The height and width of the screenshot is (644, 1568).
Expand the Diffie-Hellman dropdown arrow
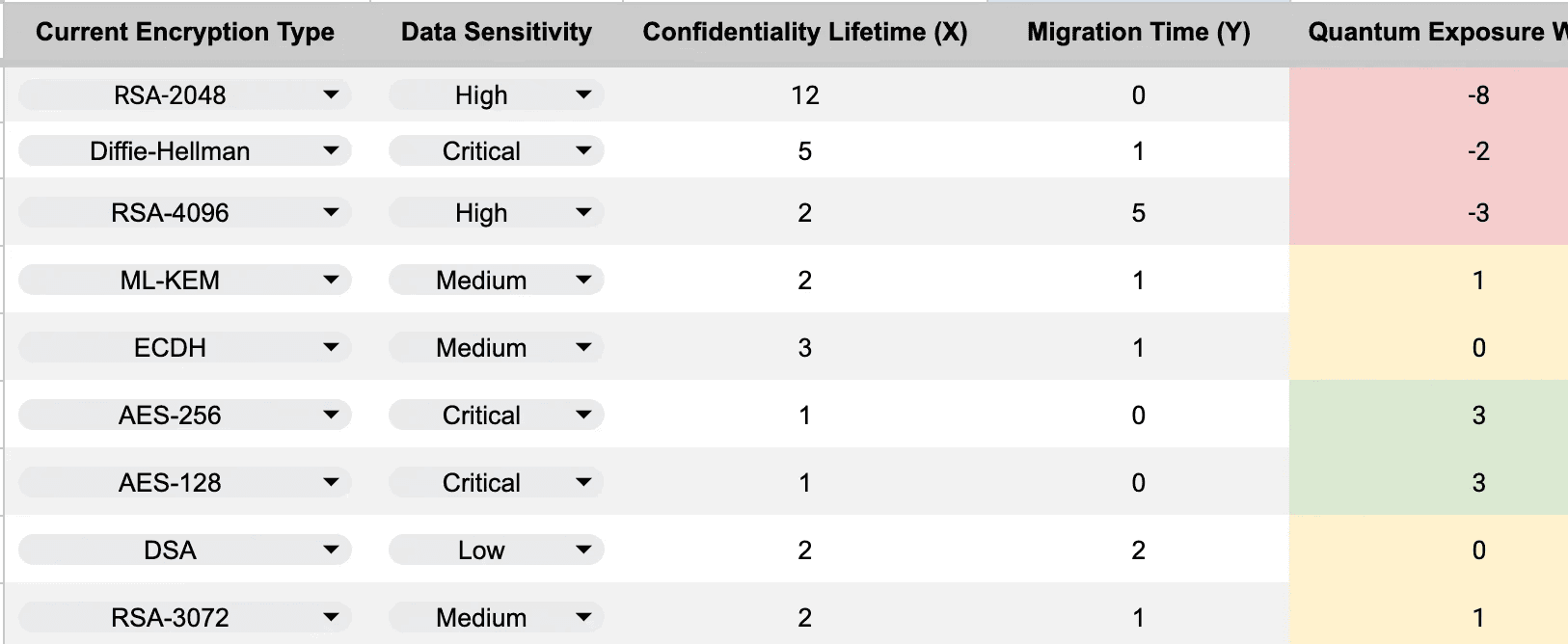(331, 151)
